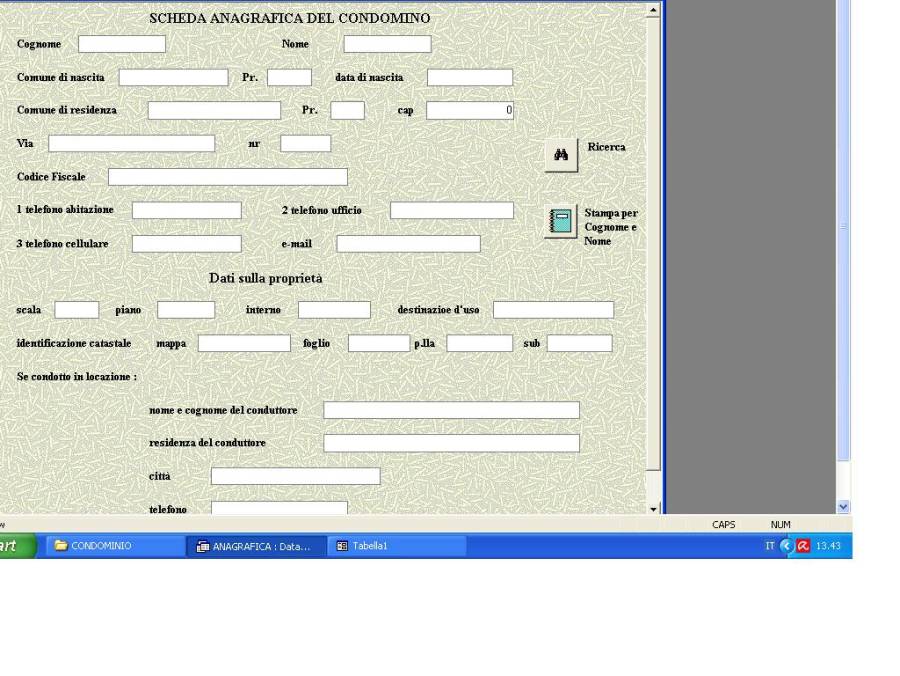Screen dimensions: 900x676
Task: Click the sub input field
Action: click(x=580, y=343)
